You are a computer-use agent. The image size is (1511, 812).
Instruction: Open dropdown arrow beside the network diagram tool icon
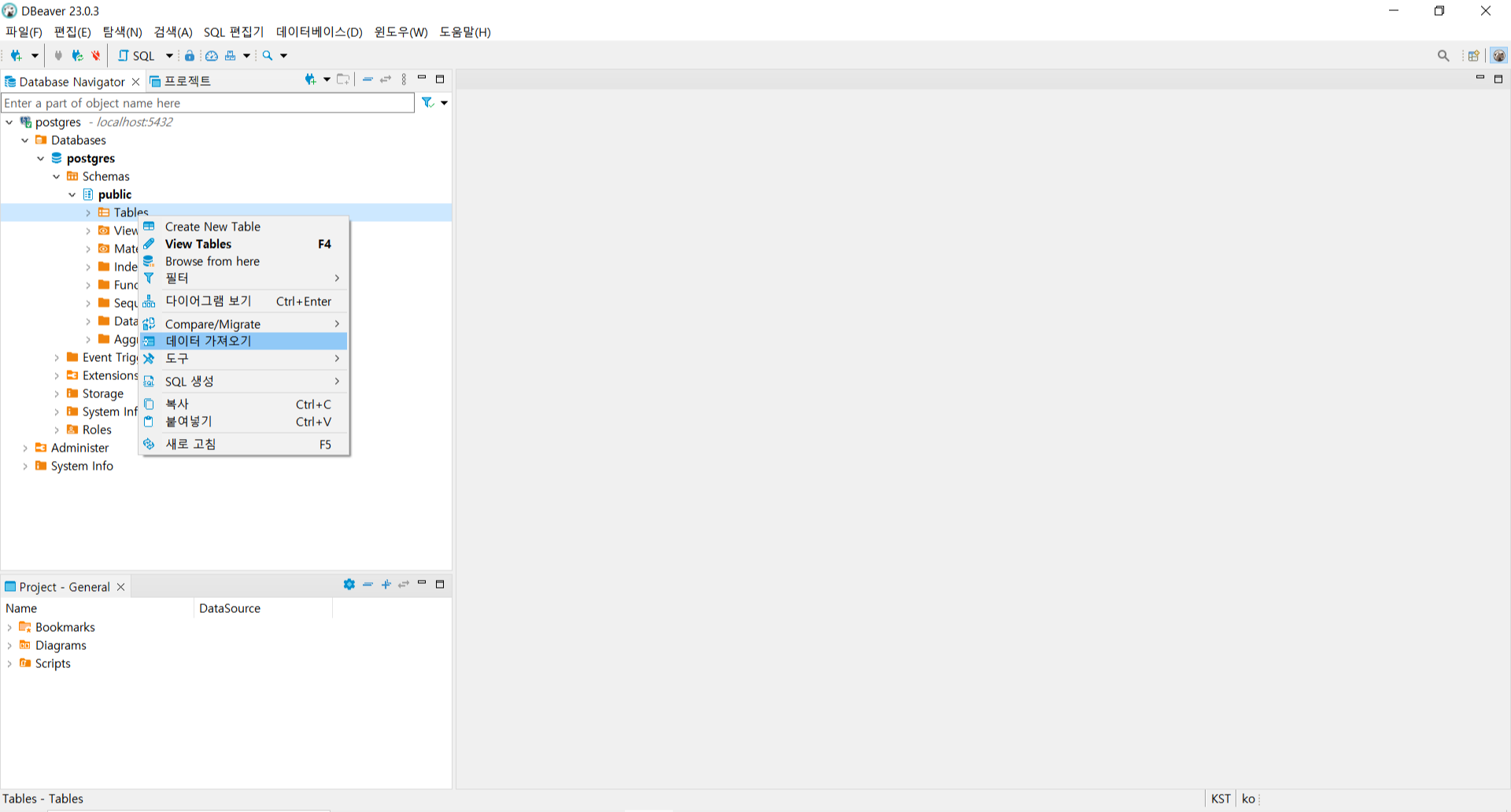click(246, 56)
